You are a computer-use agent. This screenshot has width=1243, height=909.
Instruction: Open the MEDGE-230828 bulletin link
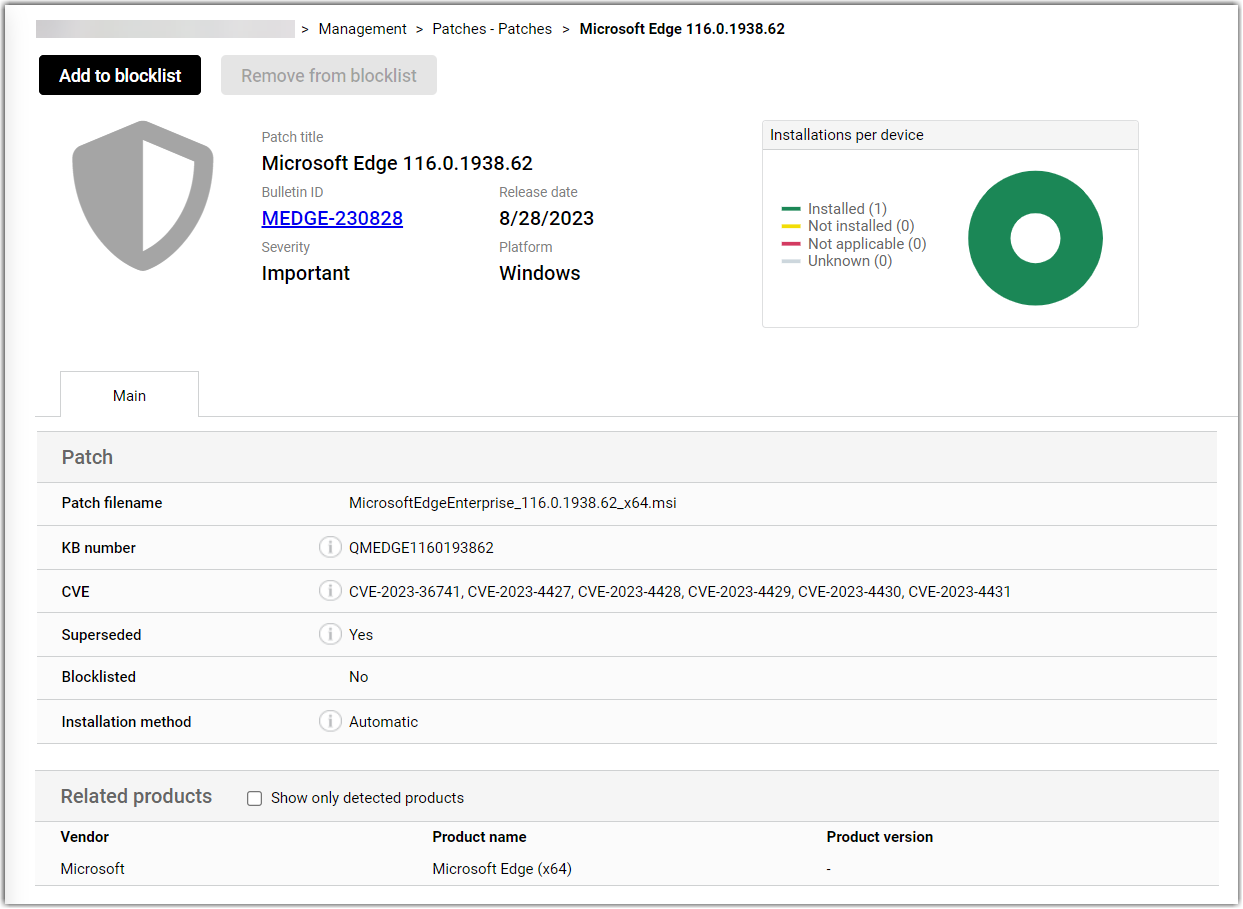tap(332, 218)
